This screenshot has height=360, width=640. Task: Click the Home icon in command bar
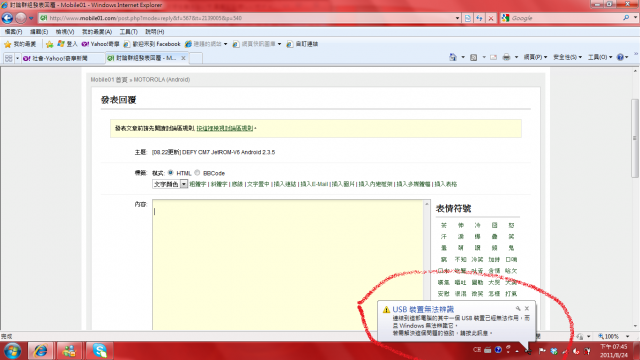tap(453, 58)
